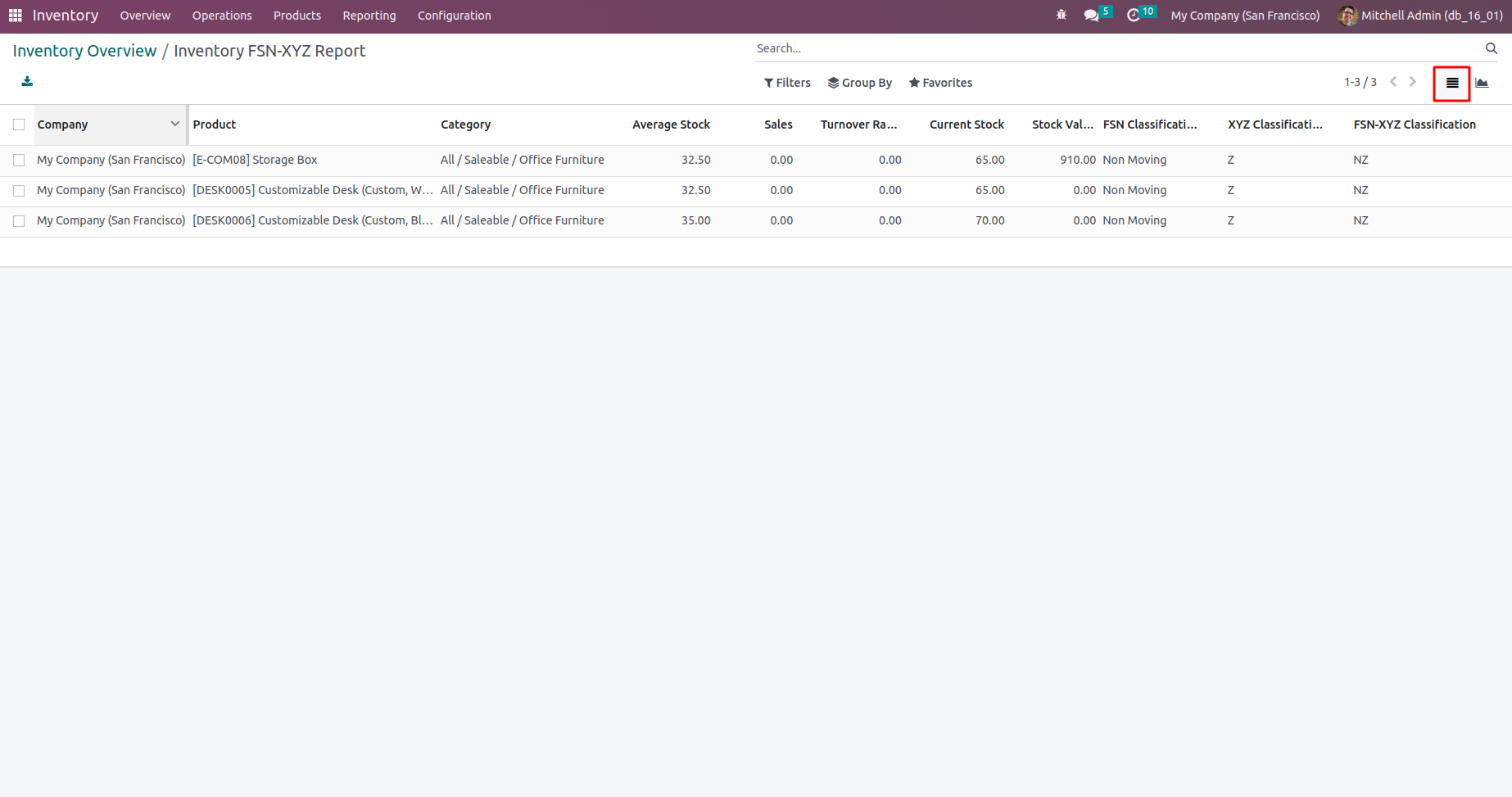Click Mitchell Admin avatar picture

point(1347,16)
